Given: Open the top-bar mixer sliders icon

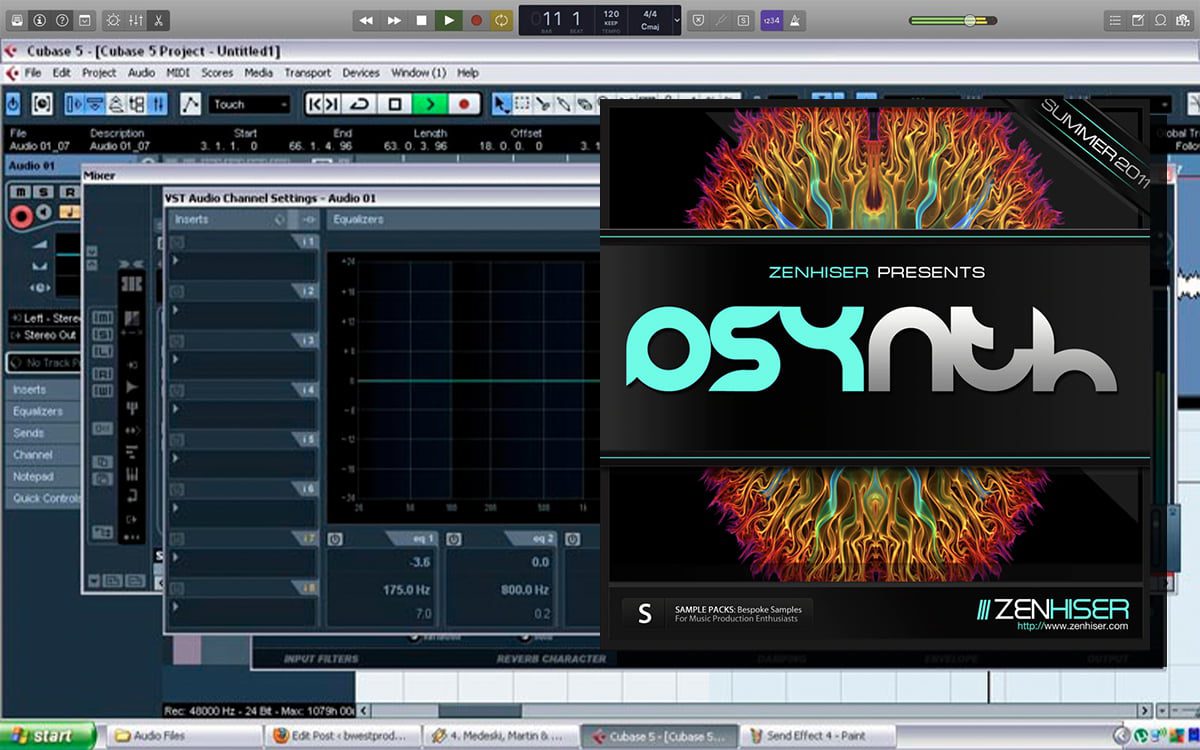Looking at the screenshot, I should [x=135, y=20].
